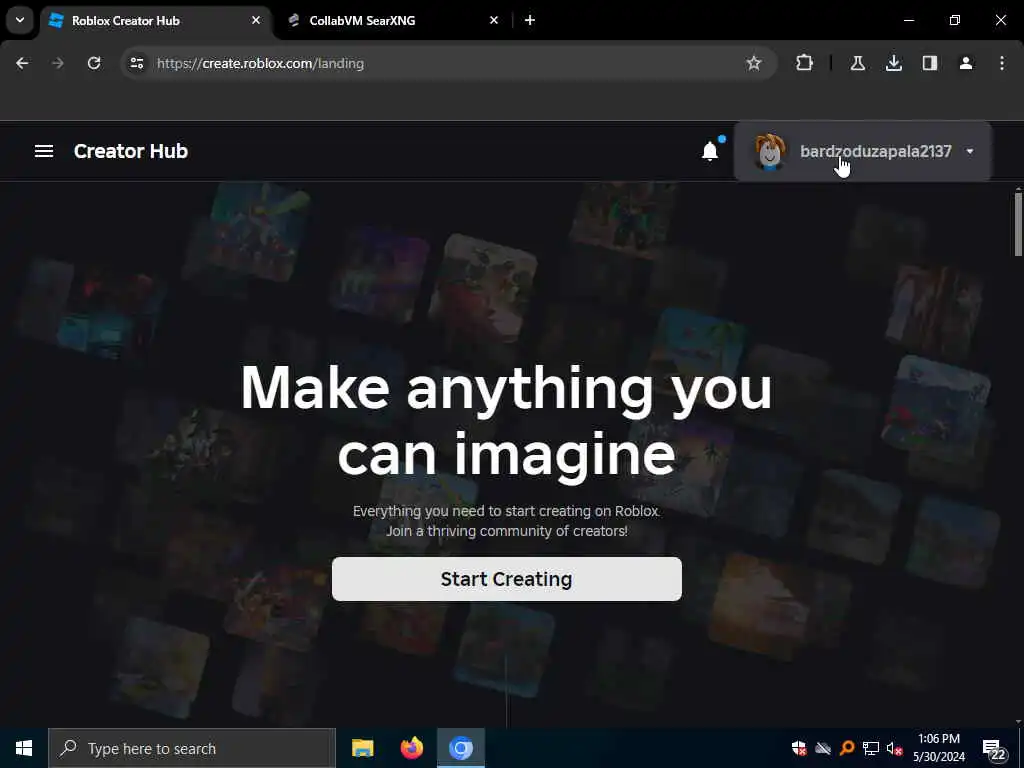Click the orange magnifier tray icon
Viewport: 1024px width, 768px height.
pos(846,748)
